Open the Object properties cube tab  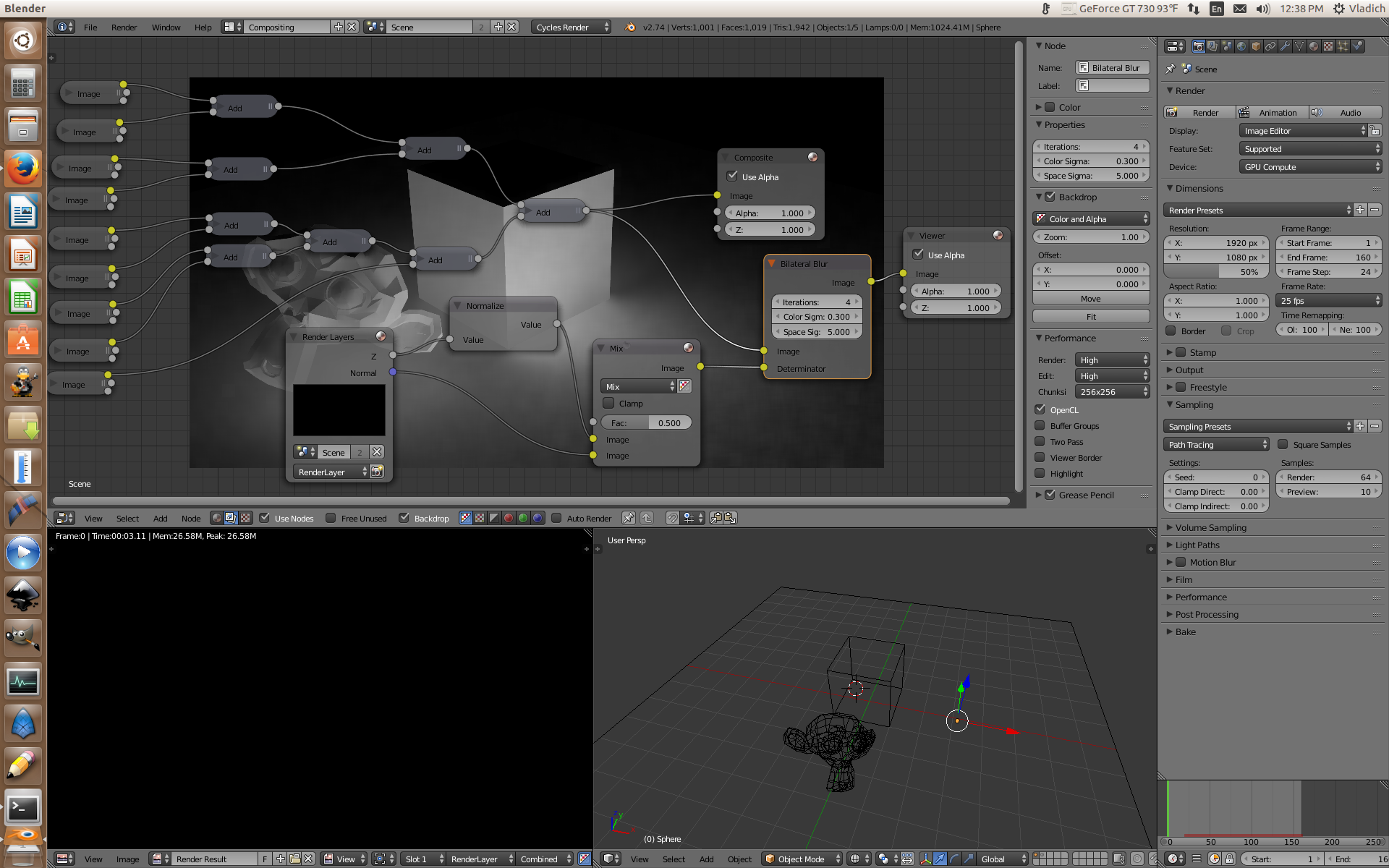pos(1256,46)
